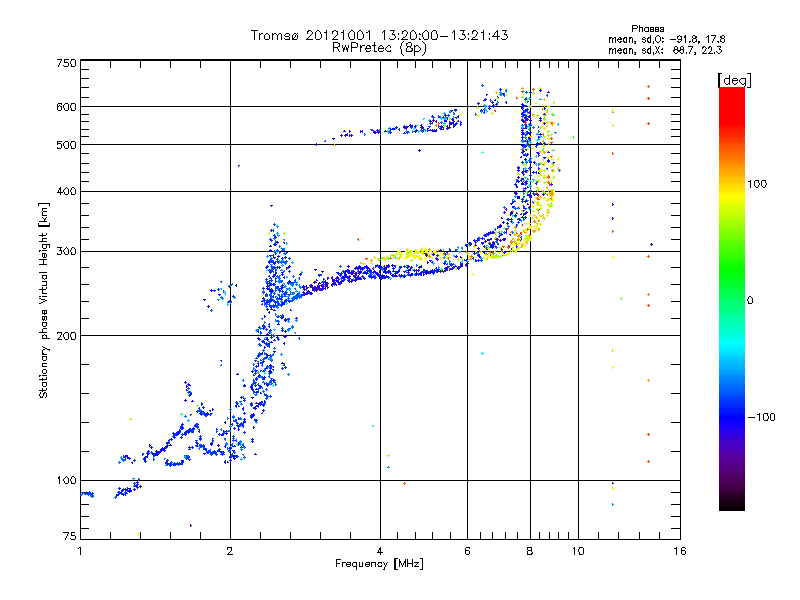Screen dimensions: 800x600
Task: Click the phase color scale bar
Action: tap(732, 298)
